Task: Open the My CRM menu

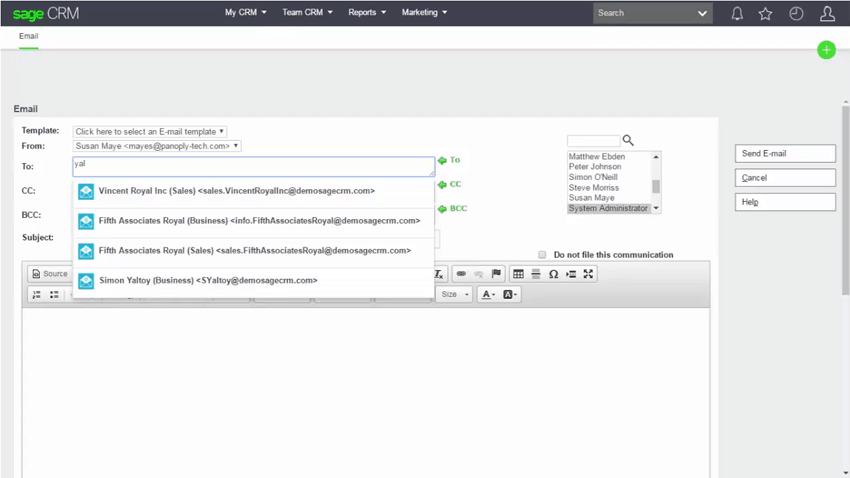Action: (246, 12)
